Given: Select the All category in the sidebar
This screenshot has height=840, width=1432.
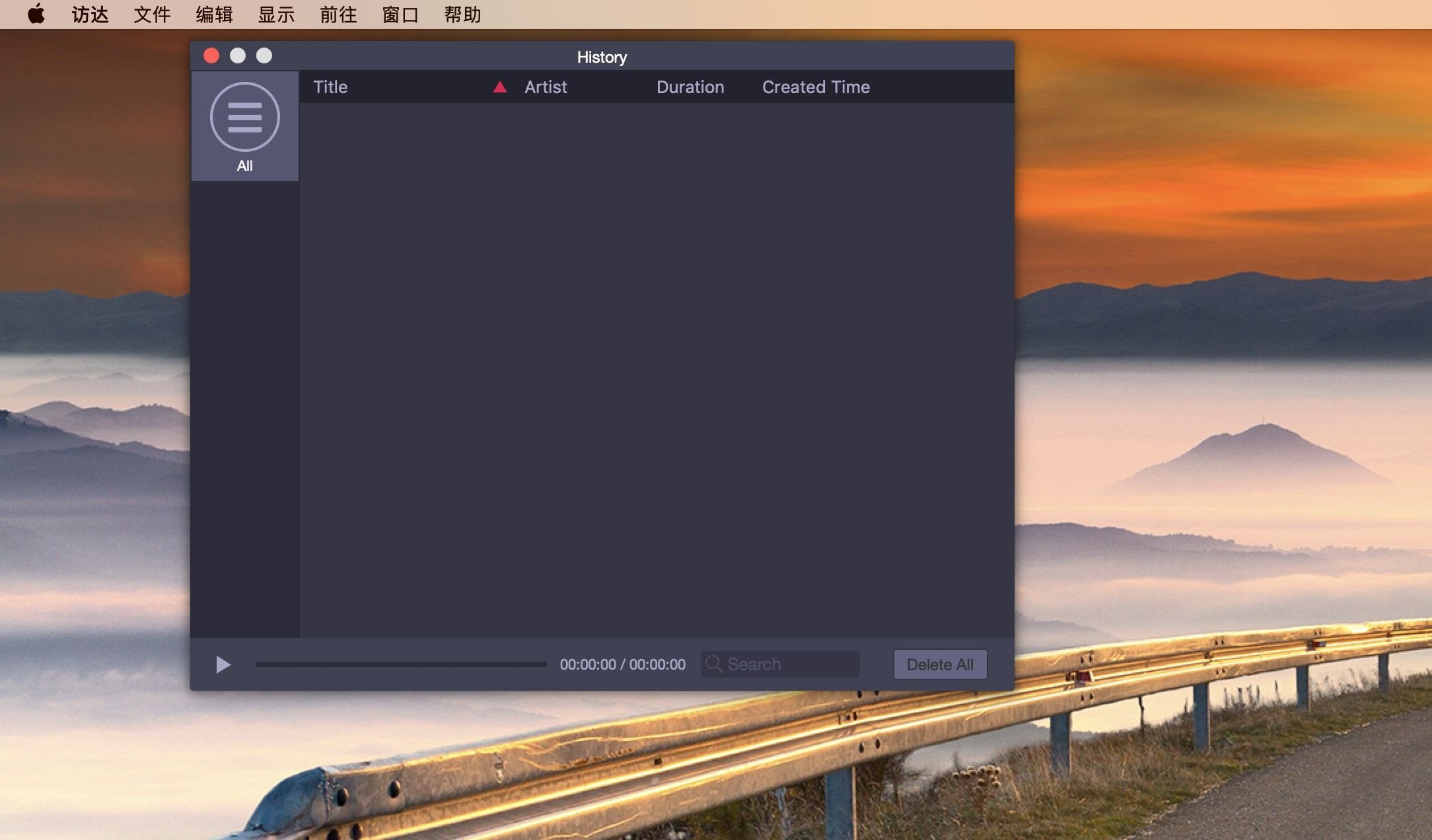Looking at the screenshot, I should [245, 126].
